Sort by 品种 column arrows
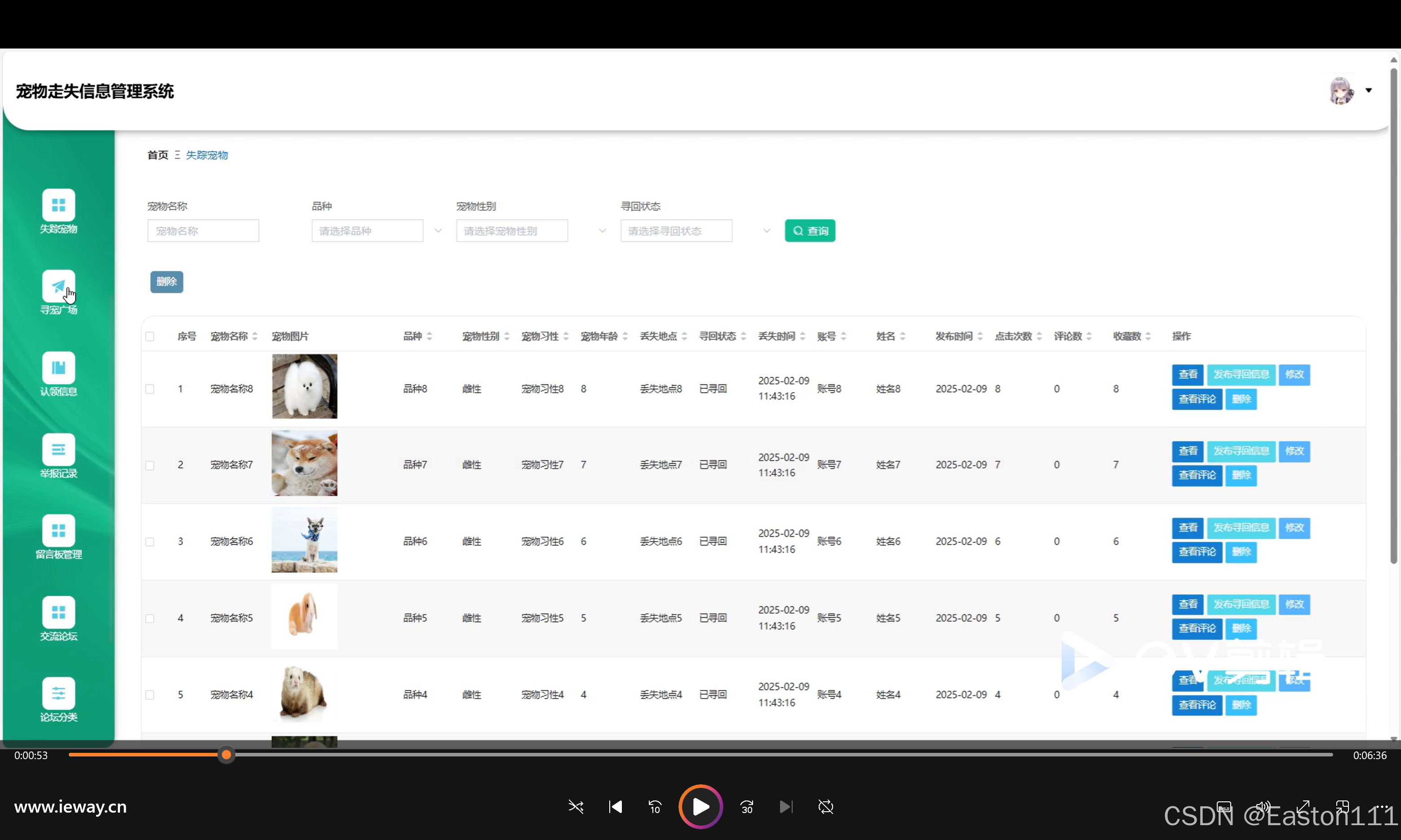 tap(430, 336)
